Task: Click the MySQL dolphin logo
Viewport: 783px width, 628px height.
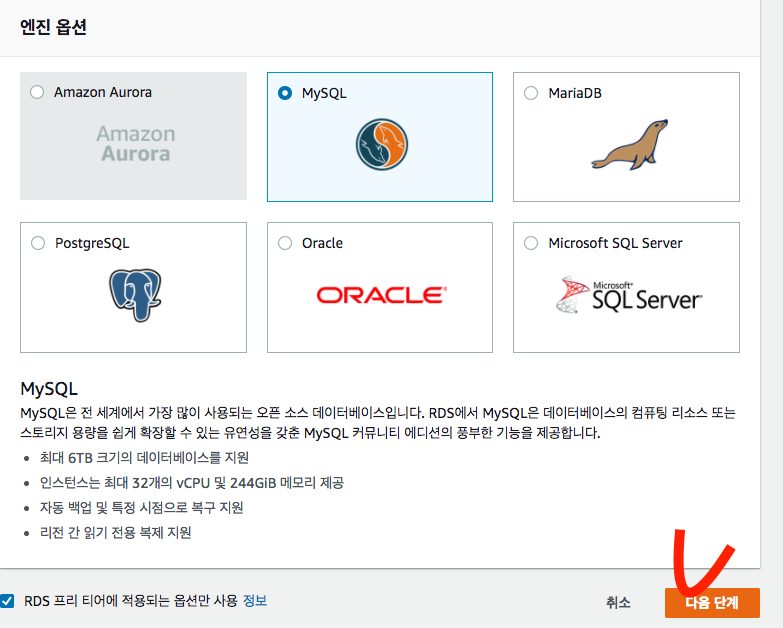Action: point(382,145)
